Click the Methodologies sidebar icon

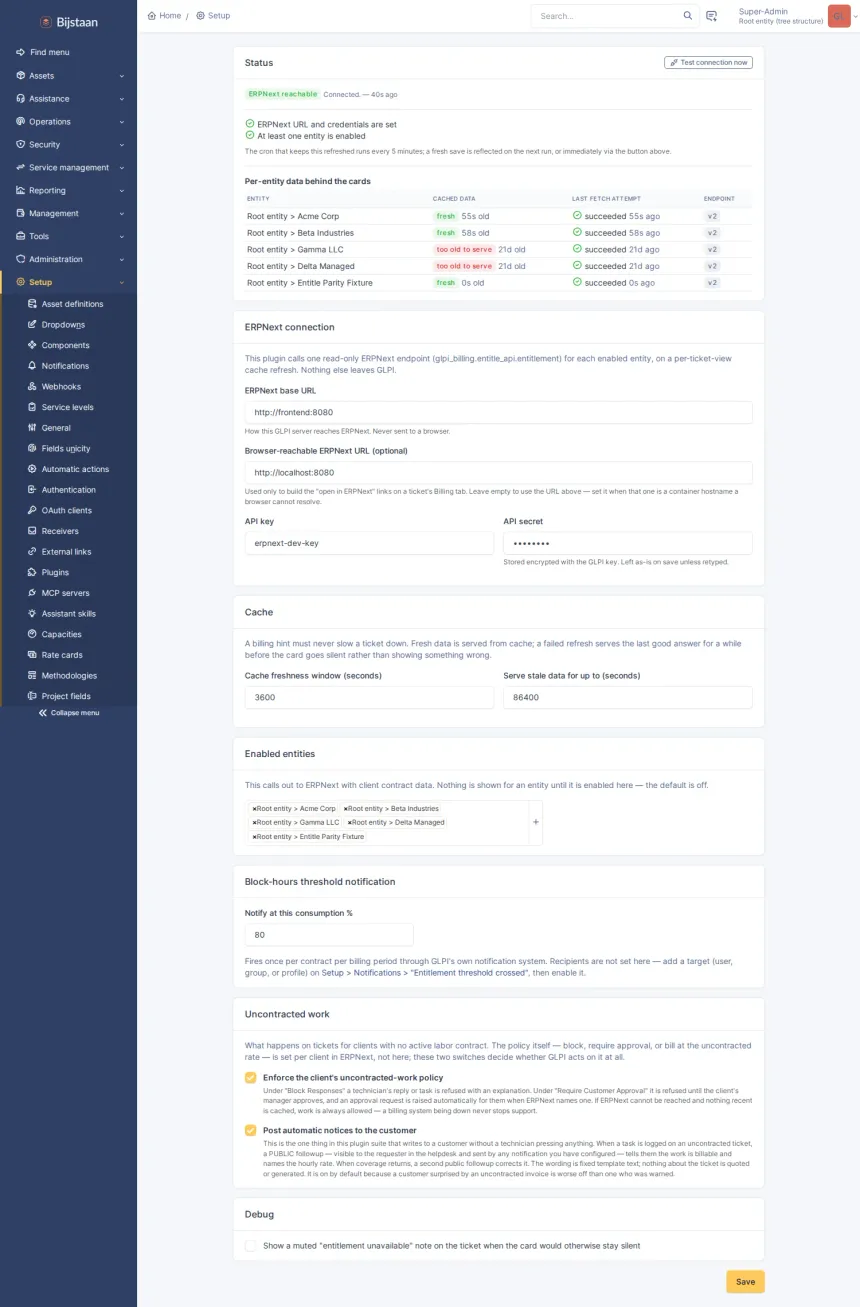[32, 676]
